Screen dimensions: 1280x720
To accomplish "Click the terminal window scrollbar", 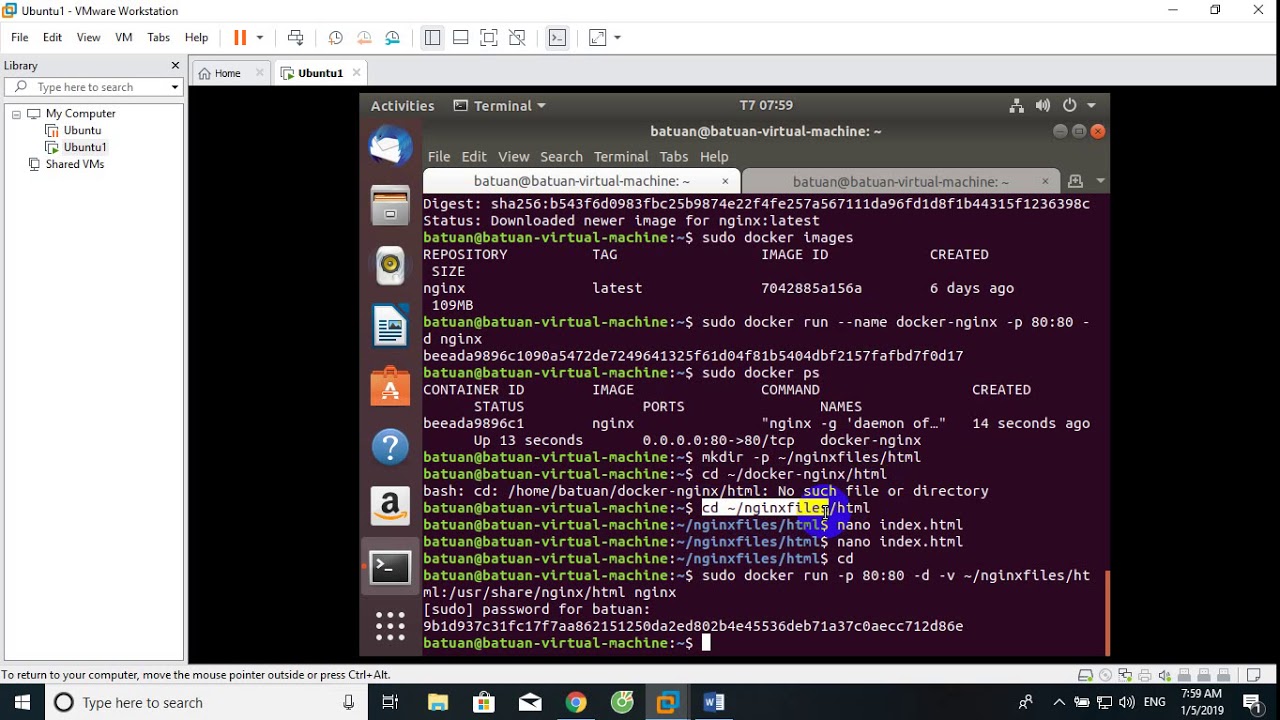I will [x=1107, y=611].
